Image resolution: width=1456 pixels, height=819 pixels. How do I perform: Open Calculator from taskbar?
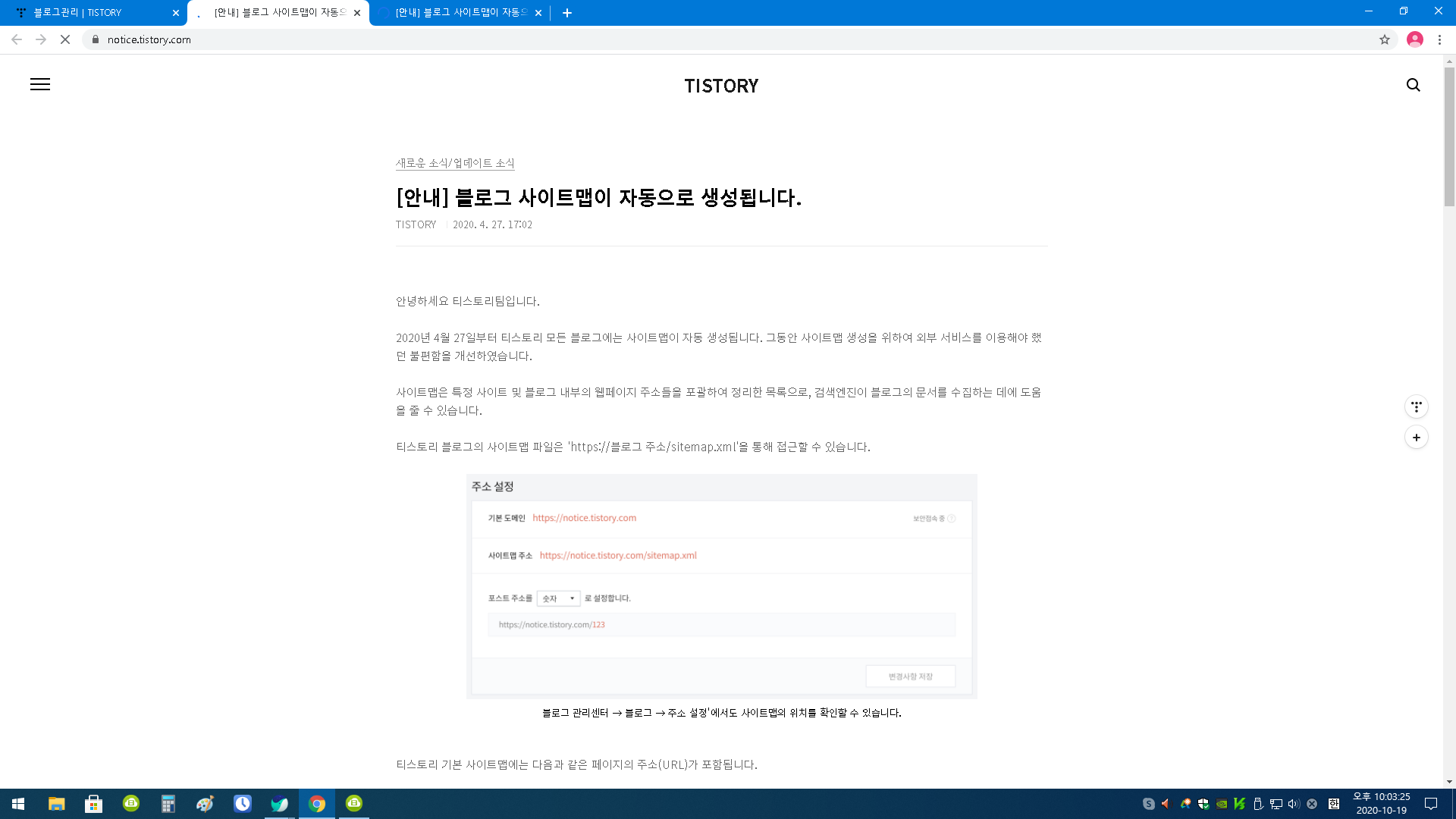pyautogui.click(x=168, y=804)
